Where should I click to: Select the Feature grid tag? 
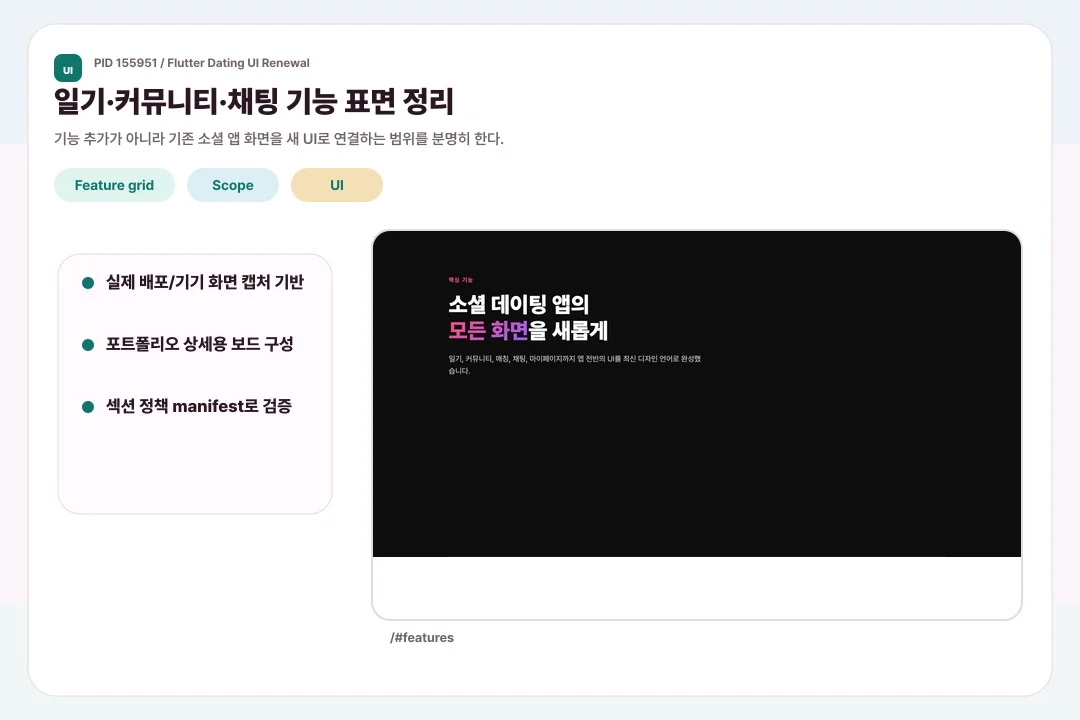[x=114, y=185]
